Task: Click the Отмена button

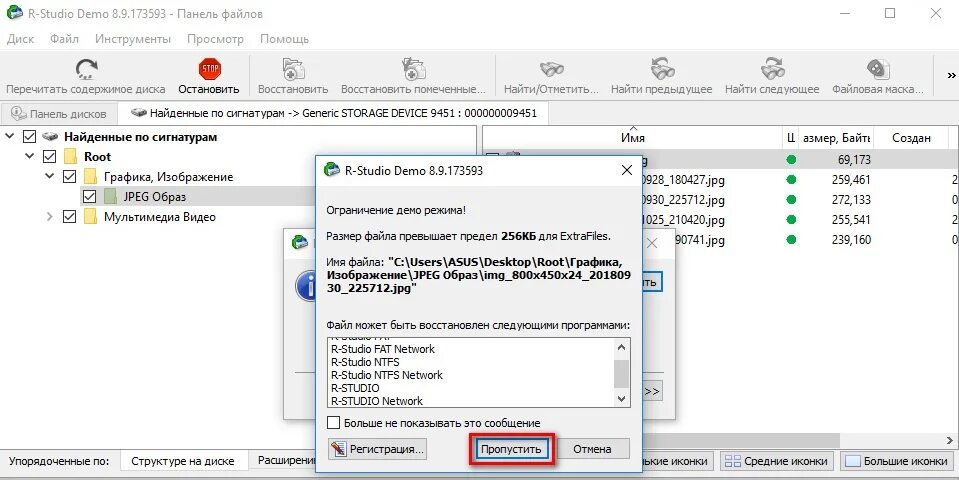Action: pyautogui.click(x=592, y=449)
